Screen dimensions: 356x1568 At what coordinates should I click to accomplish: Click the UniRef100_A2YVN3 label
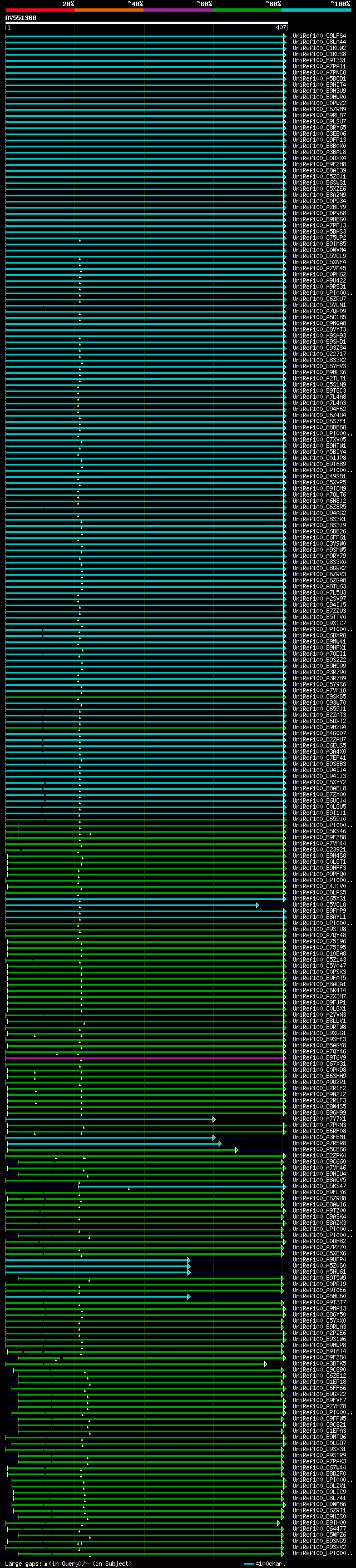(x=319, y=1015)
